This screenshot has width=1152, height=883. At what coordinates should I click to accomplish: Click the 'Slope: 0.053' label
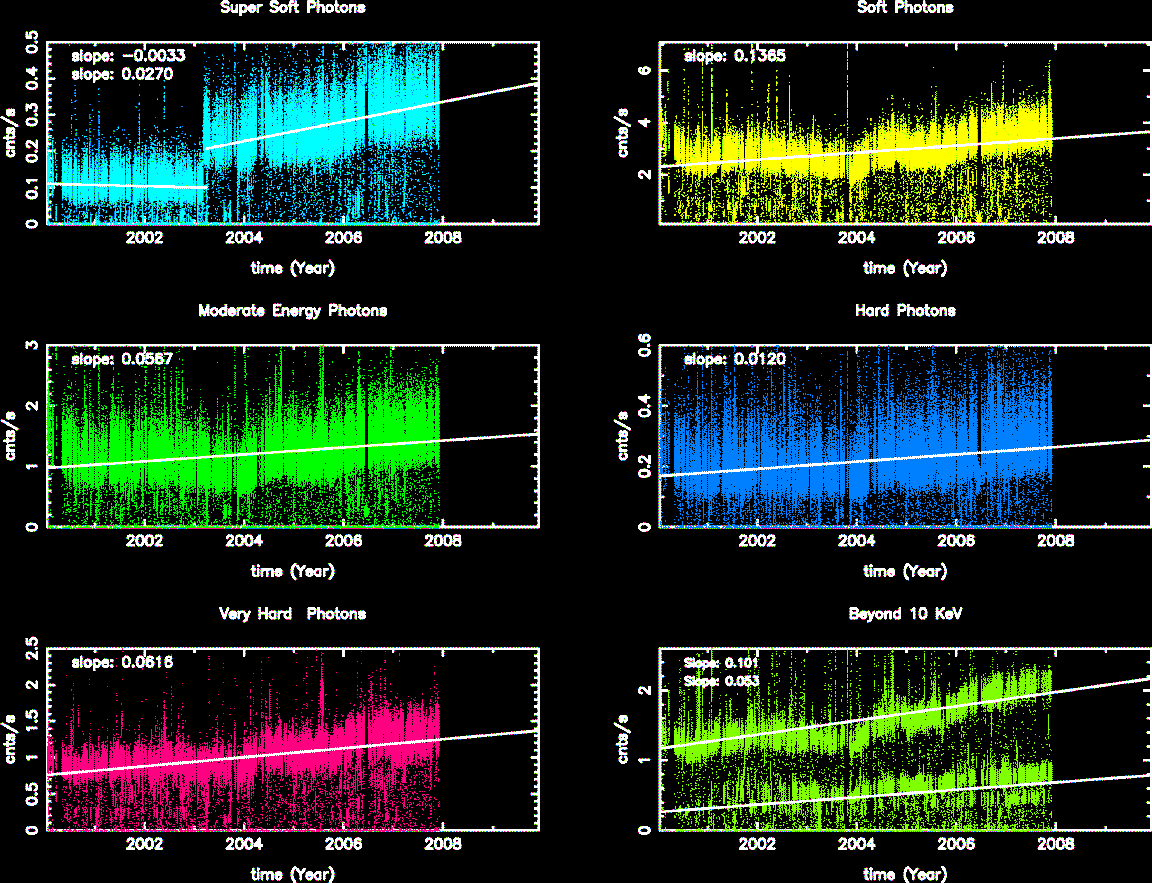pos(721,681)
